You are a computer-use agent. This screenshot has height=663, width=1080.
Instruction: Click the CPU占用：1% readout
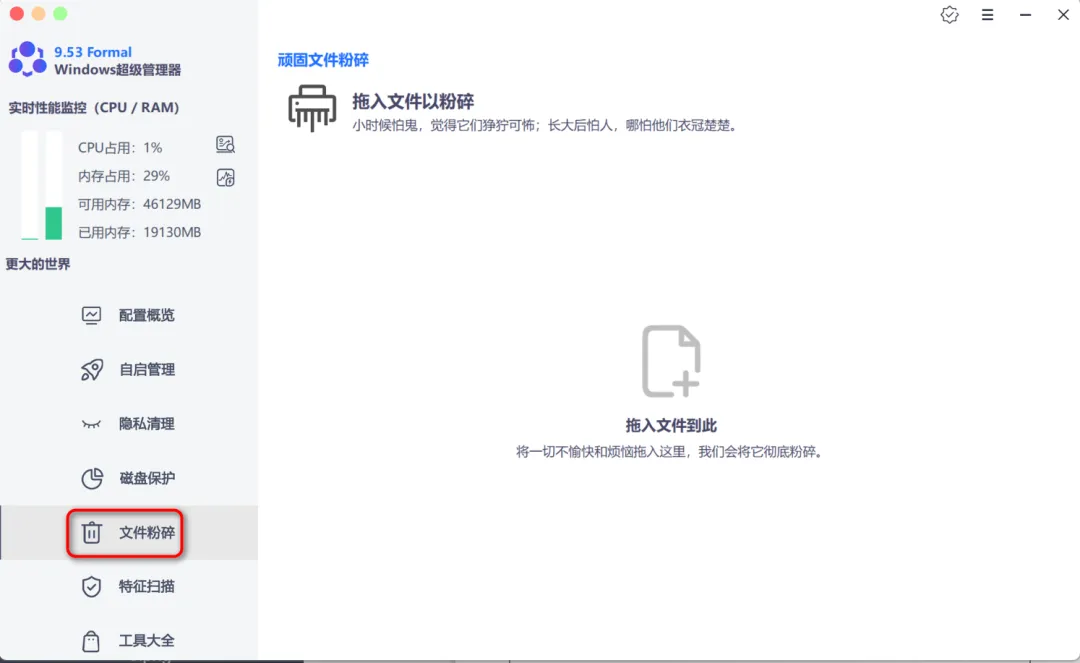click(120, 148)
